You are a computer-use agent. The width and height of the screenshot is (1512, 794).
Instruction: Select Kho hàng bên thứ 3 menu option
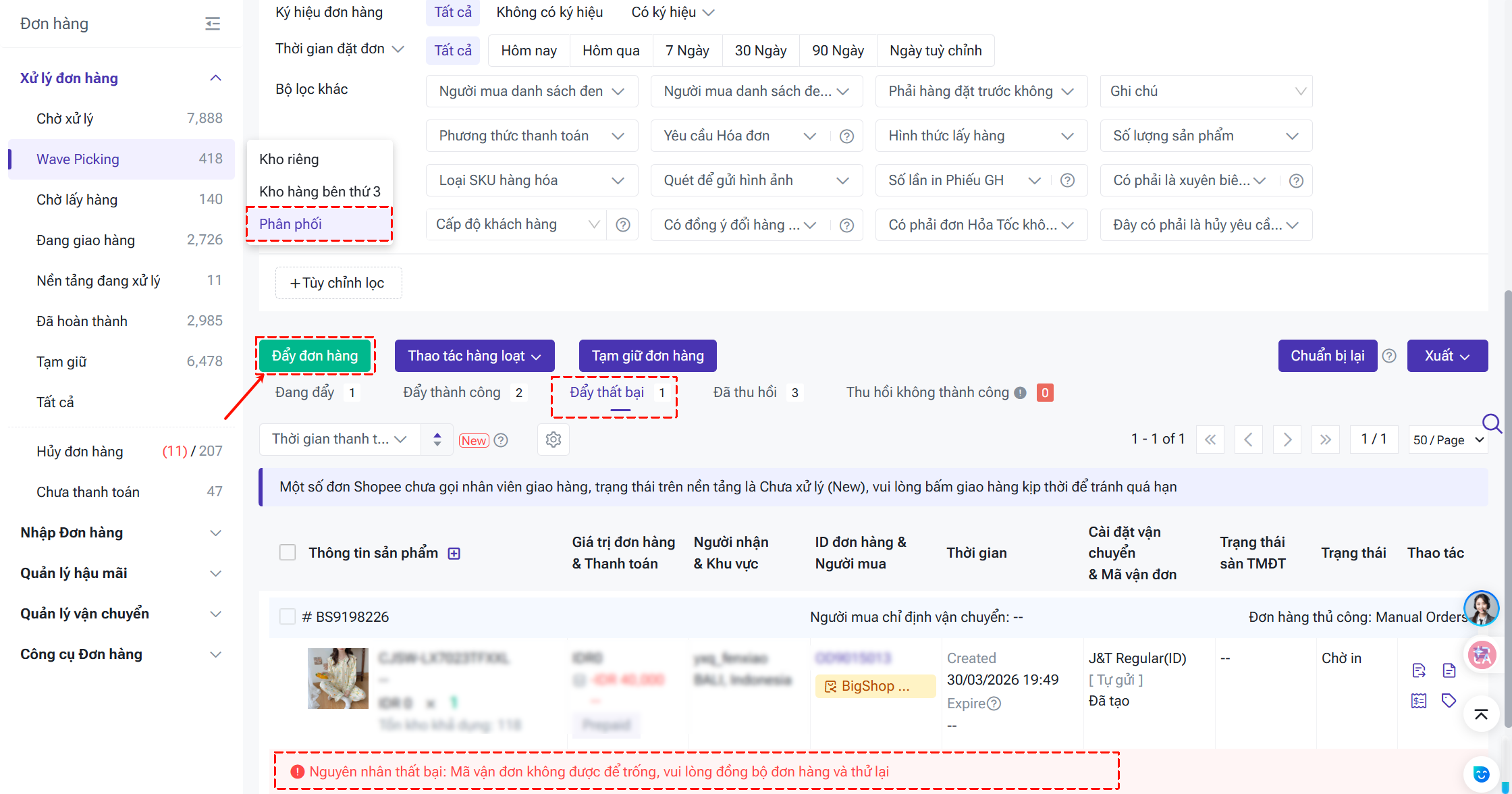coord(320,191)
